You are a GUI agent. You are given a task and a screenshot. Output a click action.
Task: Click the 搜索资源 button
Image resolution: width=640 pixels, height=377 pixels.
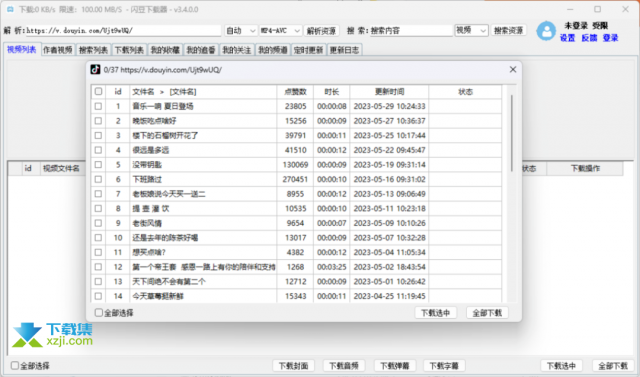tap(508, 31)
